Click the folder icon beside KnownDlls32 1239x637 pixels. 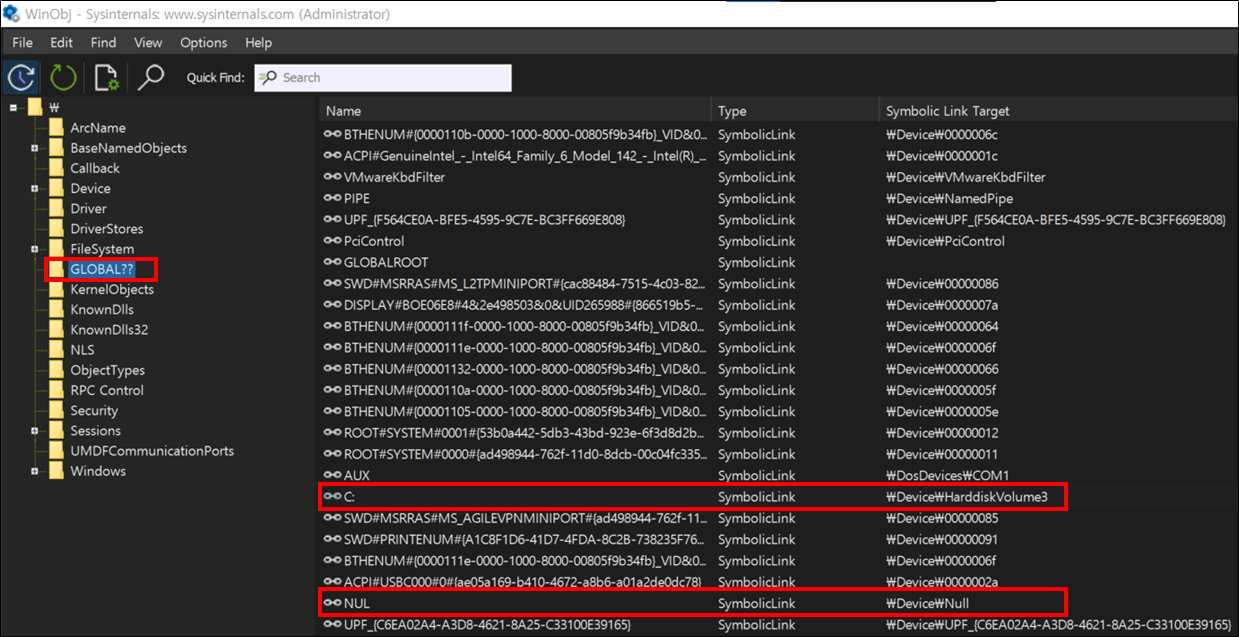[55, 329]
